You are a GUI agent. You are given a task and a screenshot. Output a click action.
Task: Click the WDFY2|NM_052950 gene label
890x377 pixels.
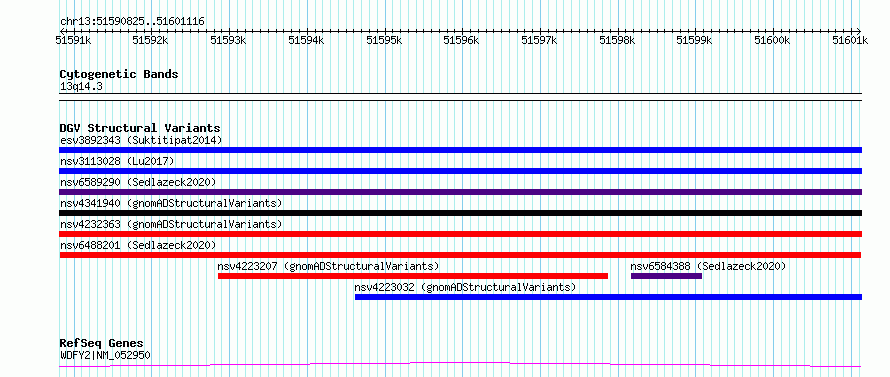[105, 356]
